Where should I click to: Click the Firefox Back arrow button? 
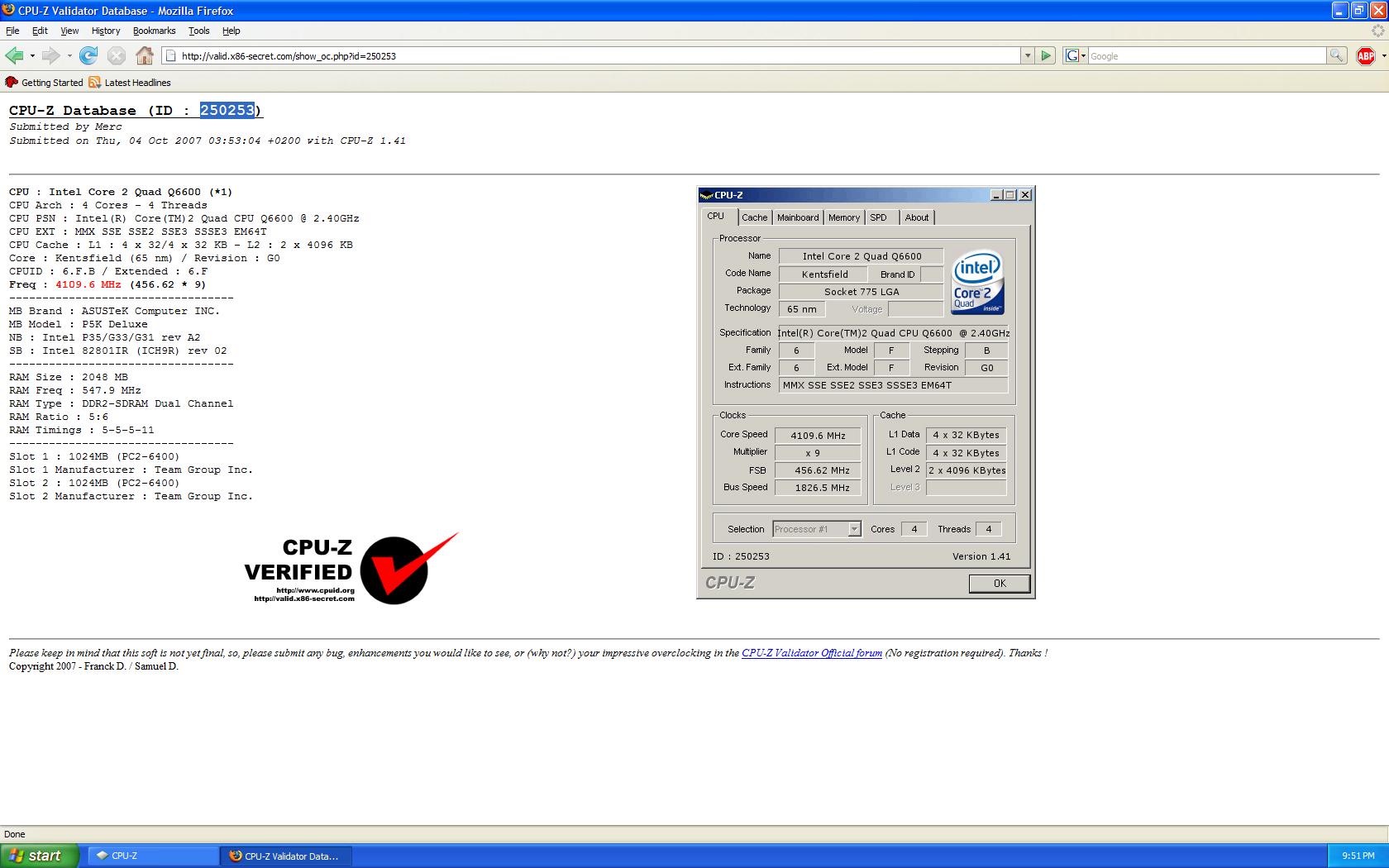(14, 55)
